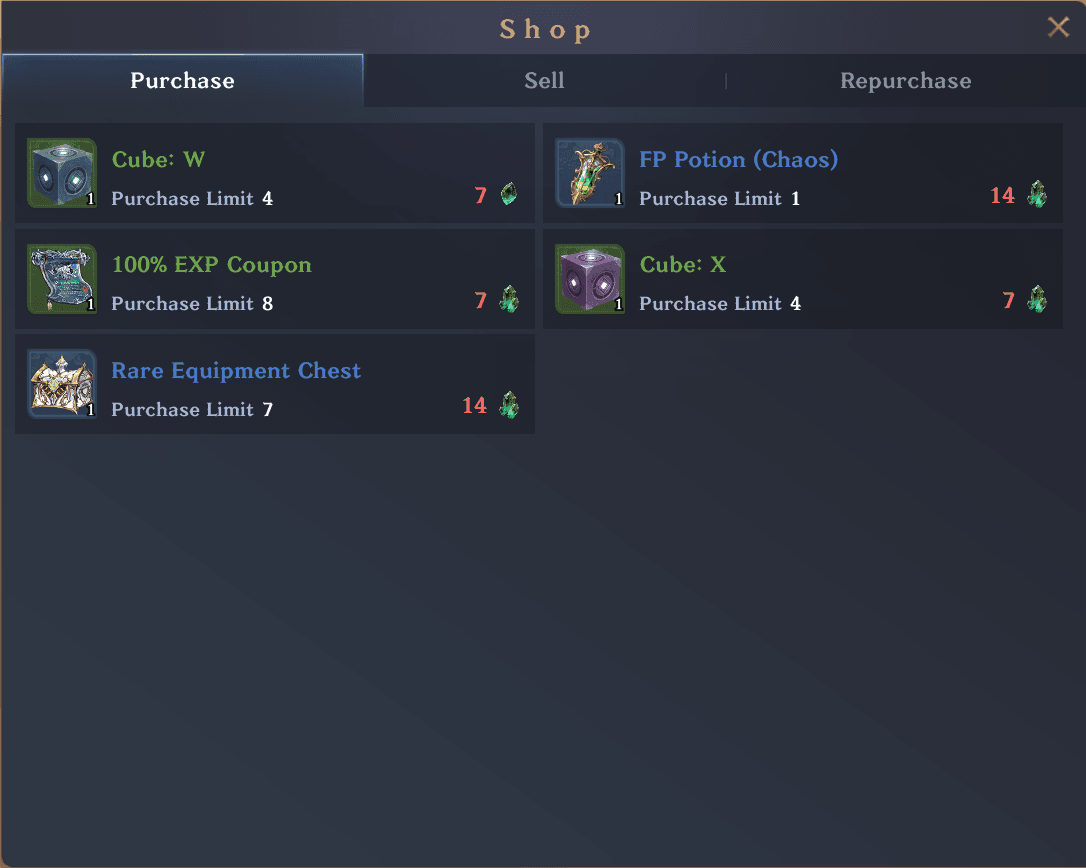Click the Rare Equipment Chest item name
The image size is (1086, 868).
coord(236,370)
